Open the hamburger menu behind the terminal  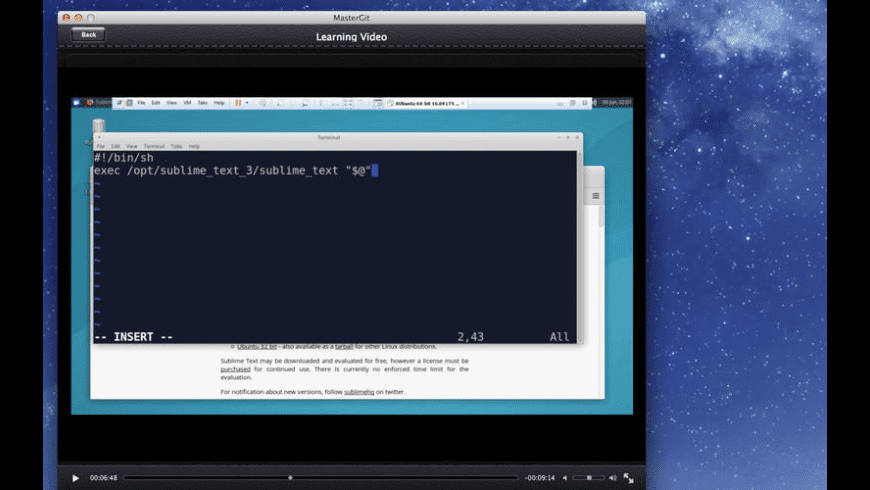point(595,196)
